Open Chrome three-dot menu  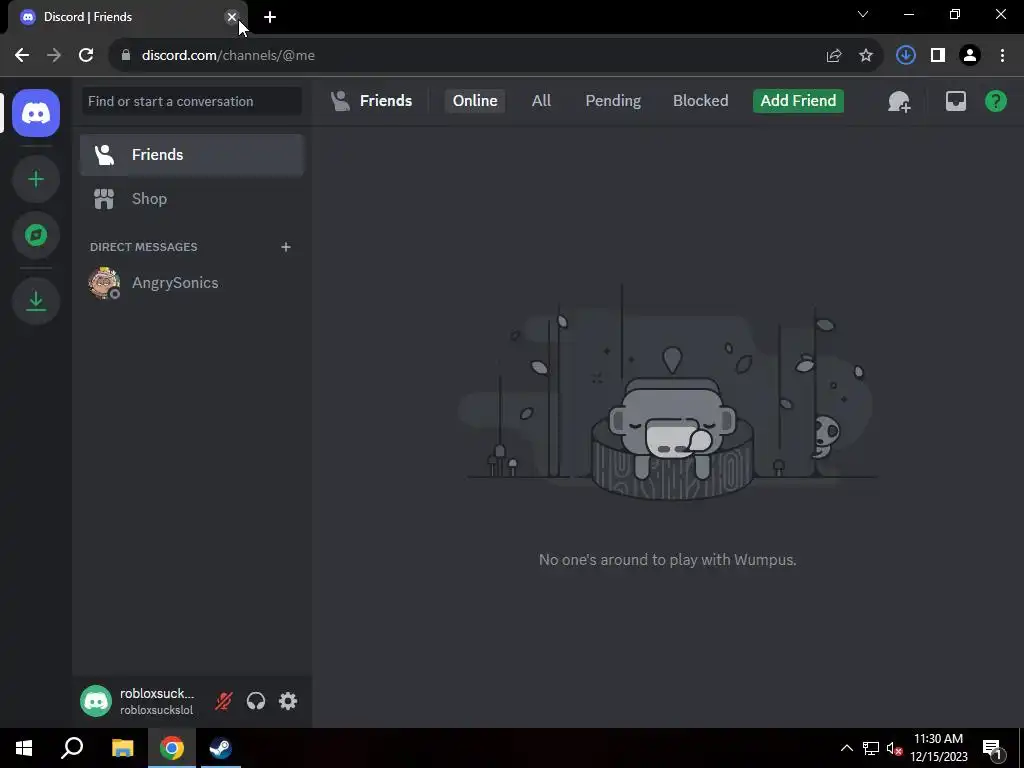1002,56
